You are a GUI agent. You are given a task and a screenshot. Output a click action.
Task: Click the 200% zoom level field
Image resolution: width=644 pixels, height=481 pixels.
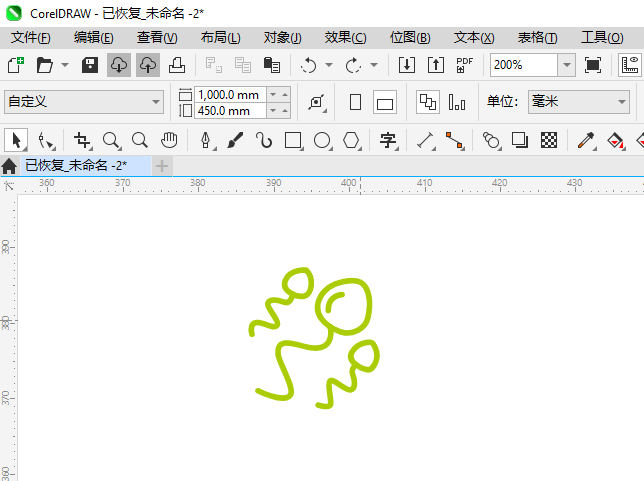click(524, 65)
